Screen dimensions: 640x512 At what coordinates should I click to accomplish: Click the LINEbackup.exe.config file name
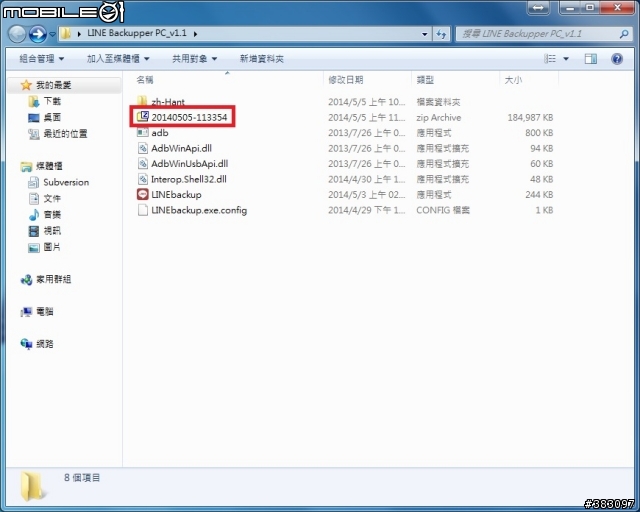pos(199,210)
